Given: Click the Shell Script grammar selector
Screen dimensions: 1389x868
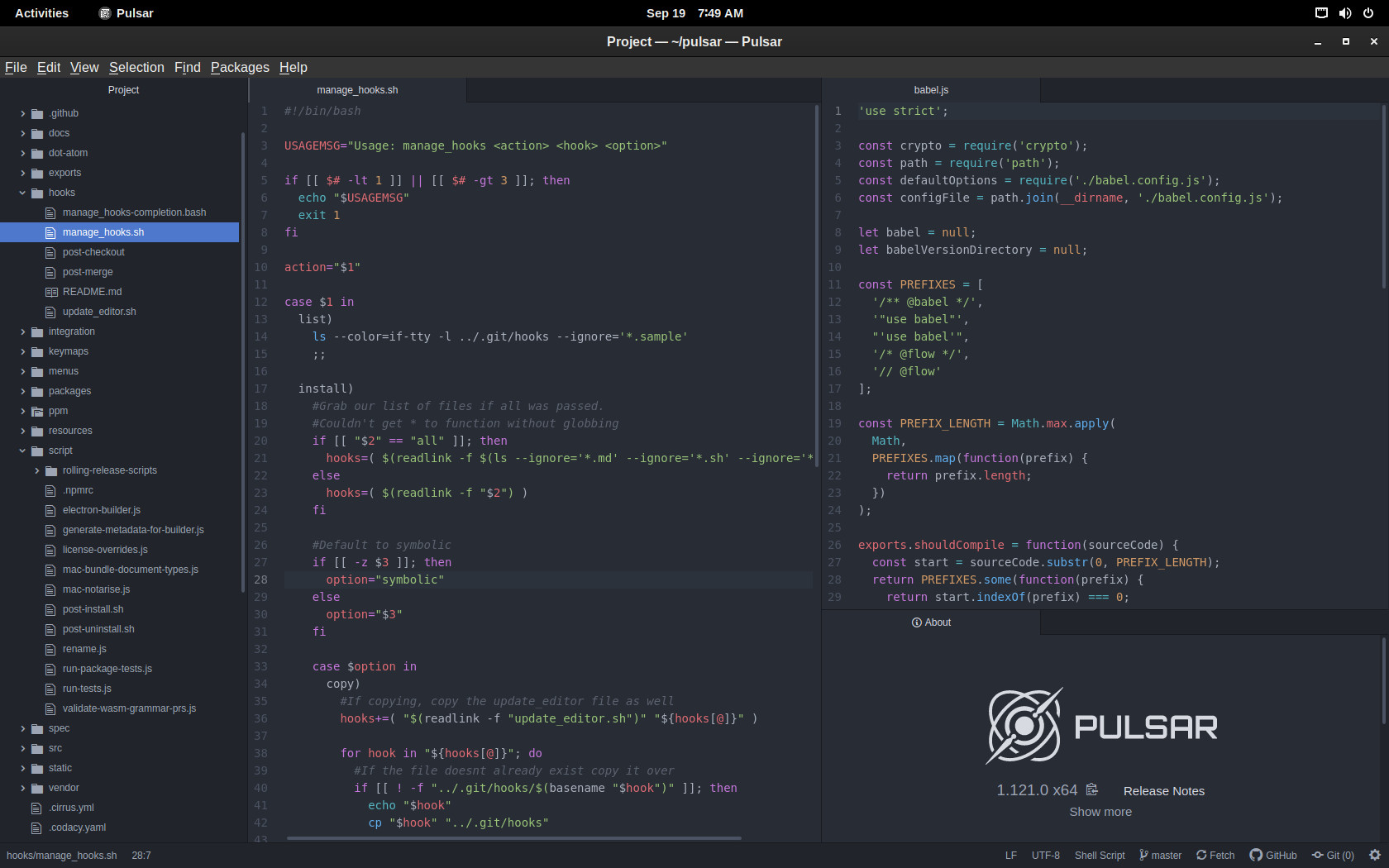Looking at the screenshot, I should pyautogui.click(x=1100, y=856).
